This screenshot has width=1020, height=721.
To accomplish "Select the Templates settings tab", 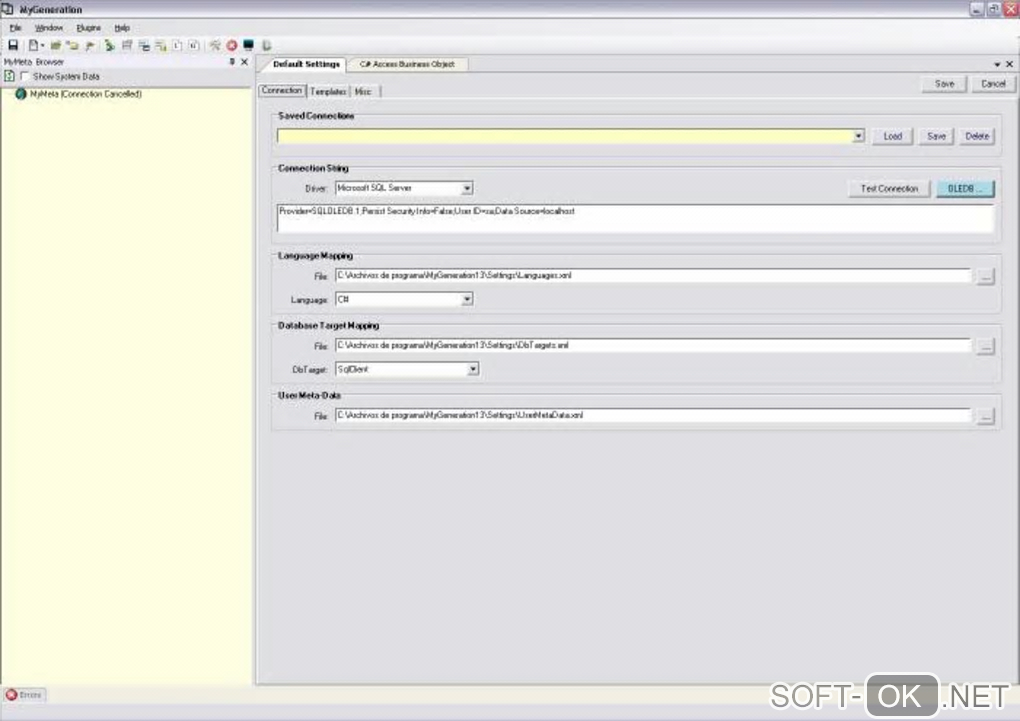I will tap(328, 92).
